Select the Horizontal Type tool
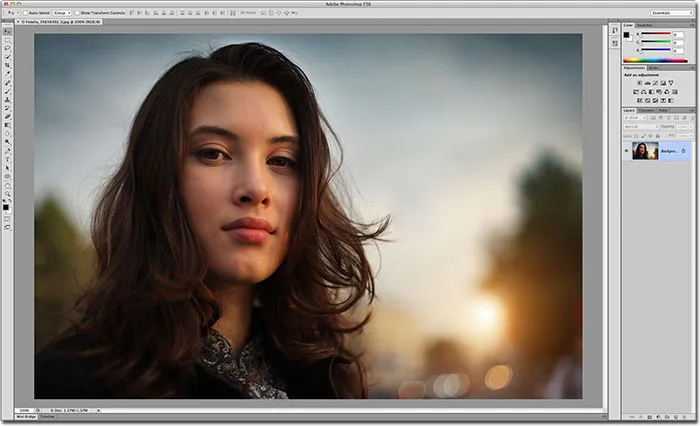The height and width of the screenshot is (426, 700). click(8, 159)
